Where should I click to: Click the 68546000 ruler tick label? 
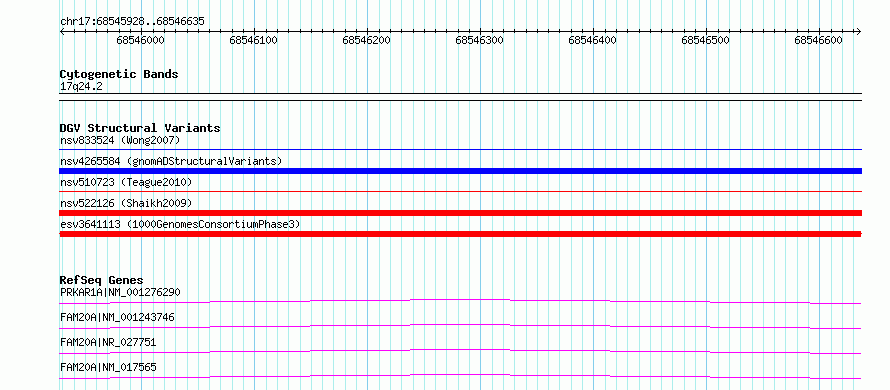(140, 40)
